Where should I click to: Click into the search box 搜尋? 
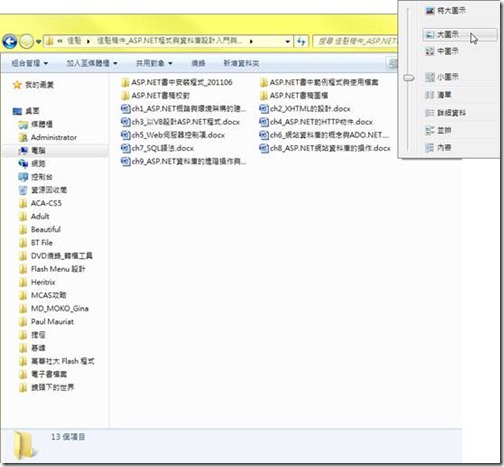[356, 41]
